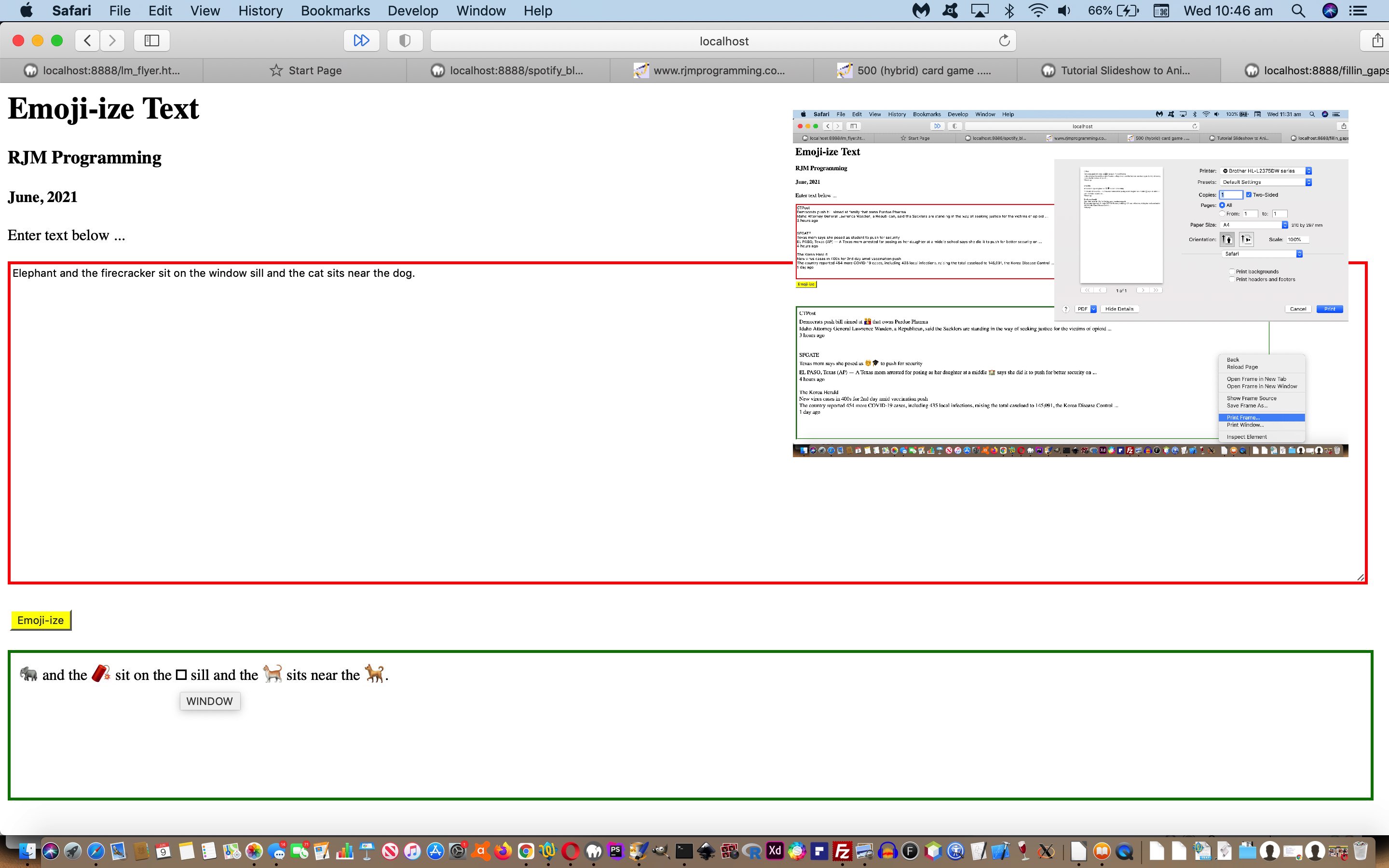The image size is (1389, 868).
Task: Open the View menu
Action: pyautogui.click(x=205, y=10)
